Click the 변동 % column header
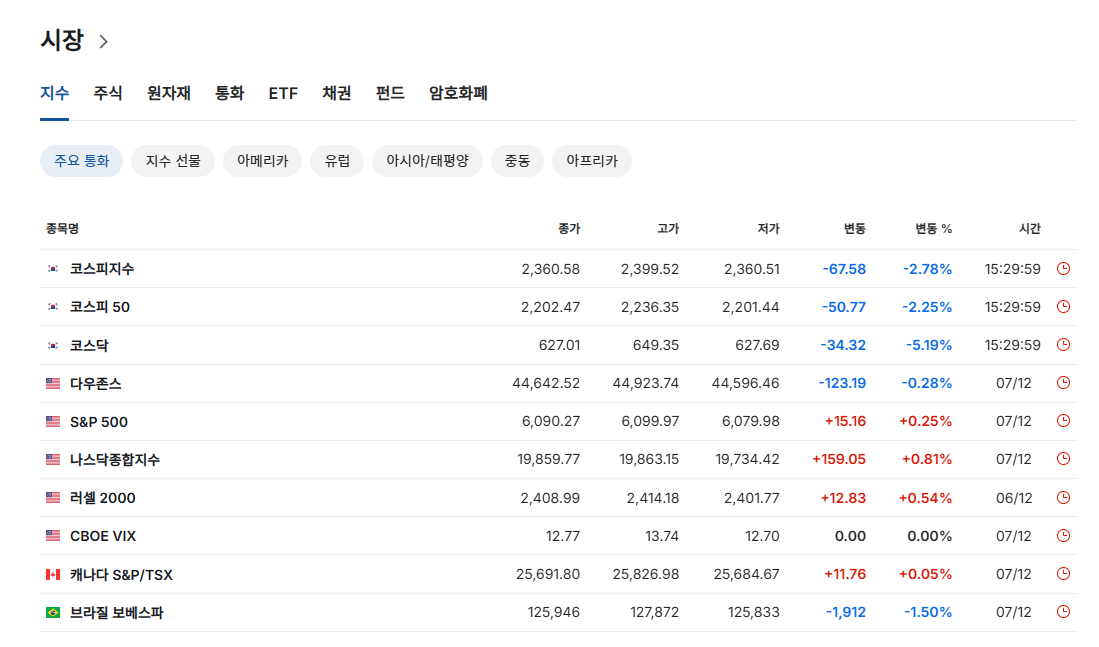1099x647 pixels. (934, 229)
